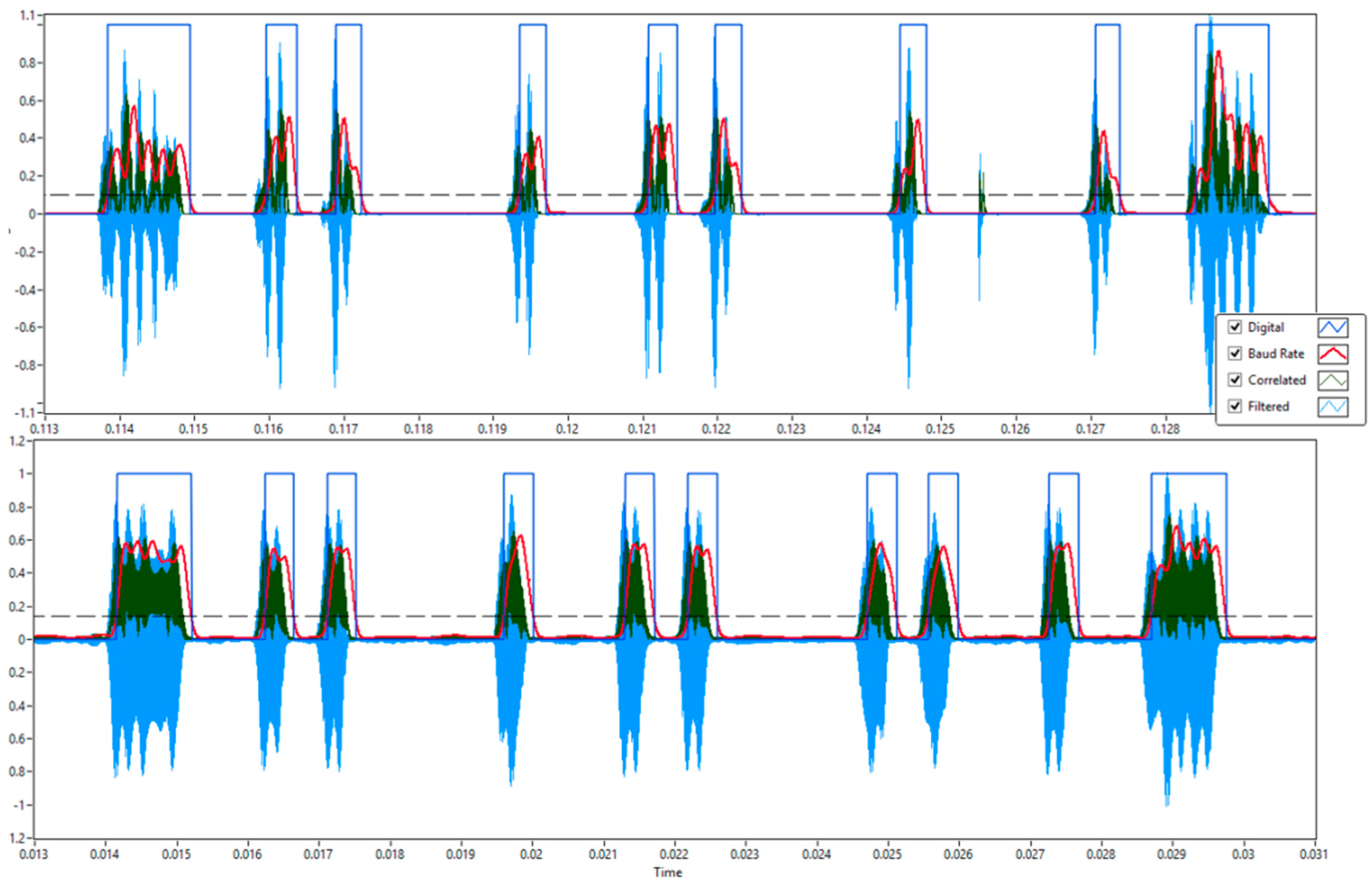Hide the Correlated plot via its checkbox
Viewport: 1372px width, 887px height.
[x=1235, y=380]
